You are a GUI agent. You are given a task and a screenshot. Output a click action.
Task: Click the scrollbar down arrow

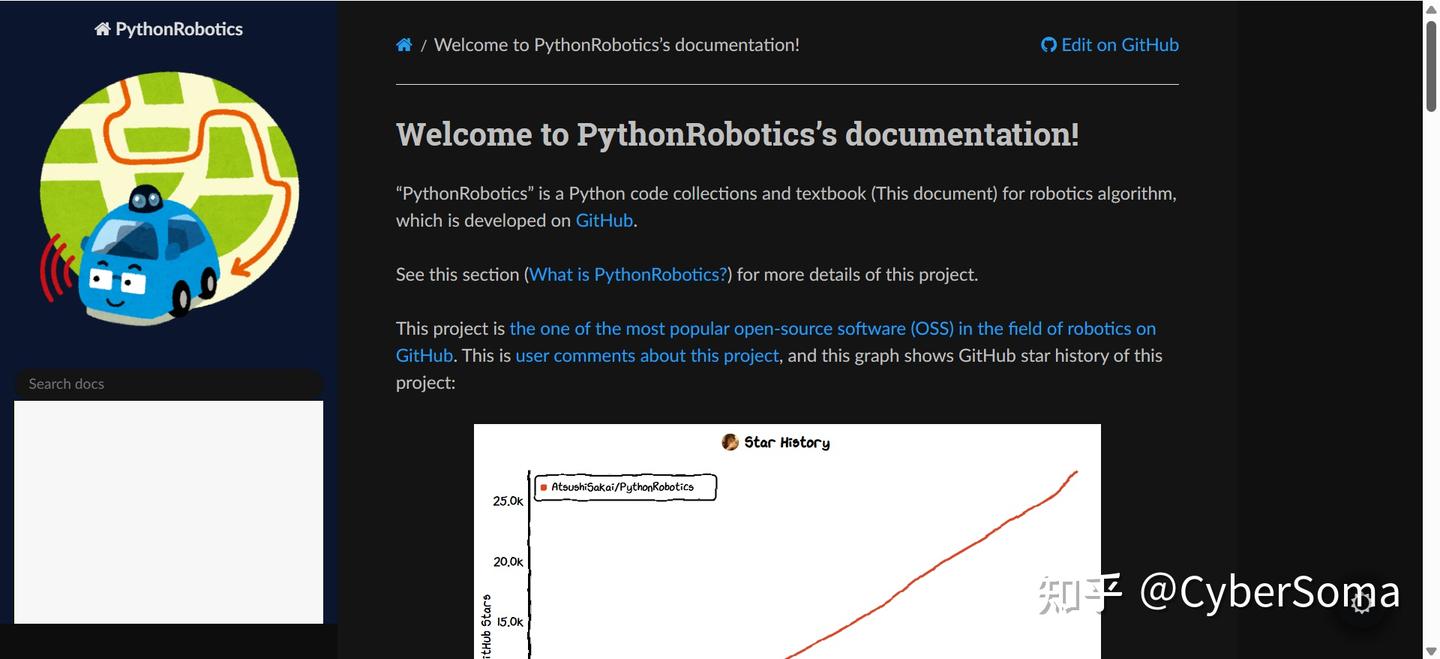[x=1431, y=650]
